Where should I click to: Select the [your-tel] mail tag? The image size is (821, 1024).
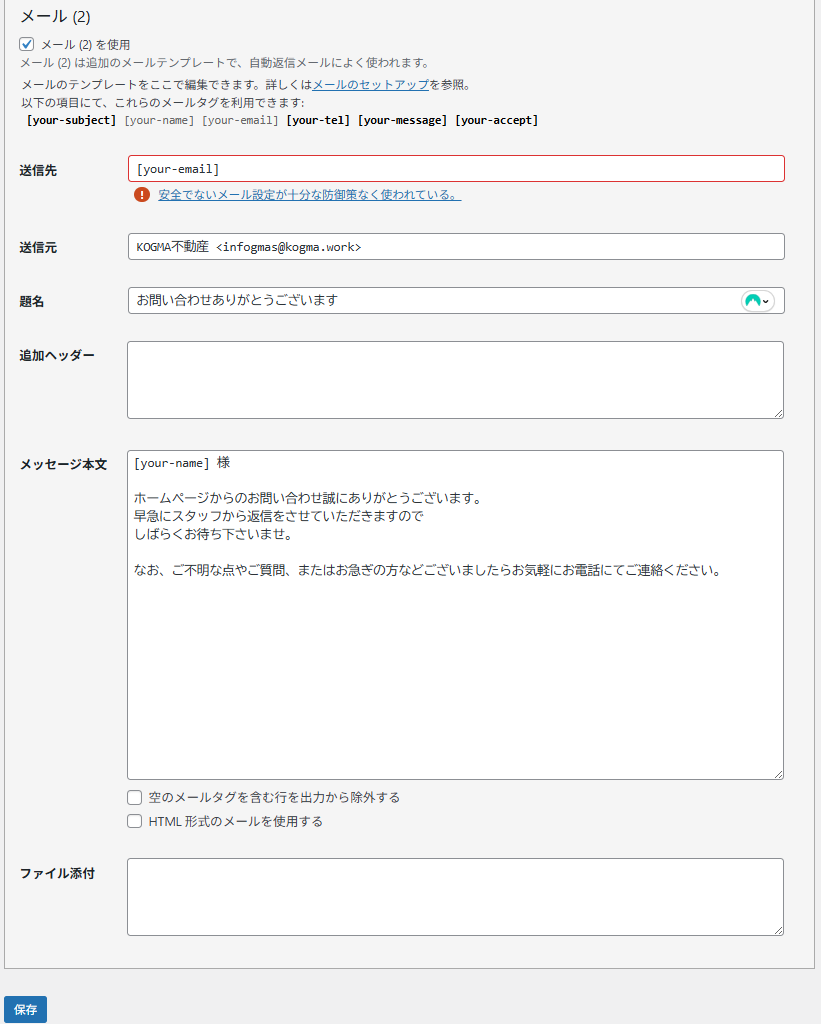318,120
